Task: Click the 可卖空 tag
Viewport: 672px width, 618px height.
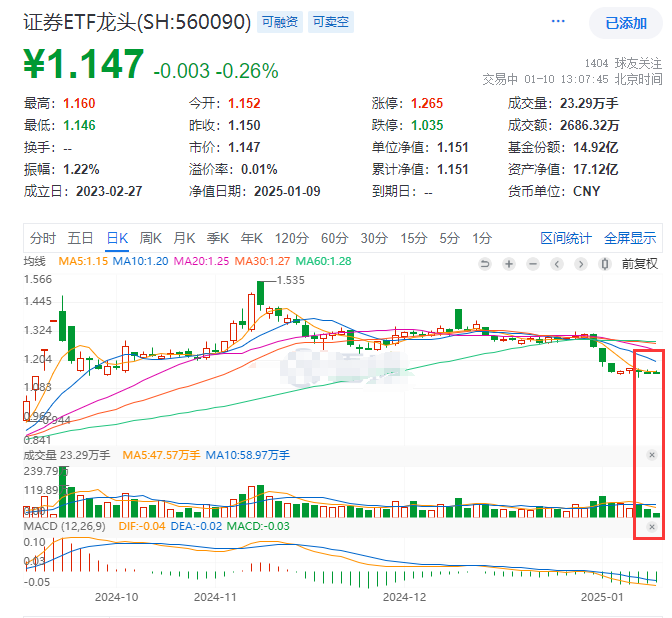Action: pyautogui.click(x=329, y=23)
